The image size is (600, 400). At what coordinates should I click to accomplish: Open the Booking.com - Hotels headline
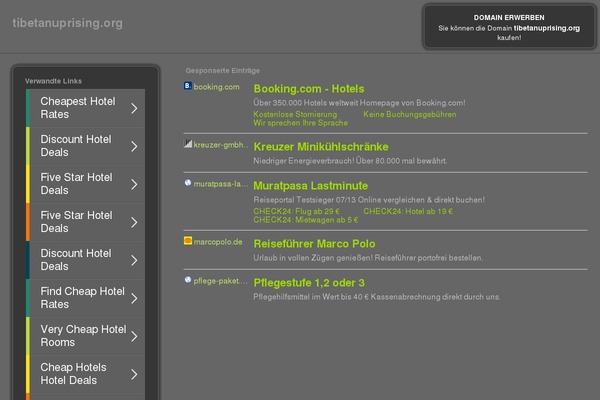[x=309, y=89]
